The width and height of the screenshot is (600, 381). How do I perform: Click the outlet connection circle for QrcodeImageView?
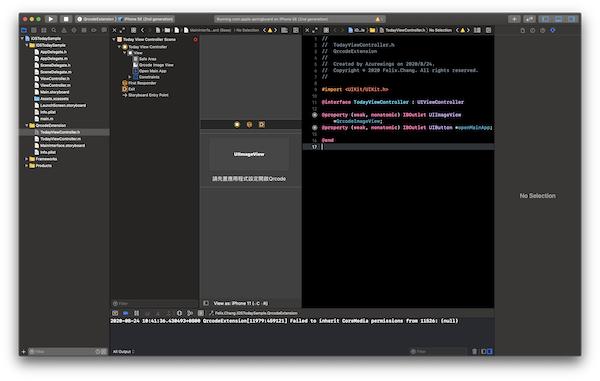point(315,115)
